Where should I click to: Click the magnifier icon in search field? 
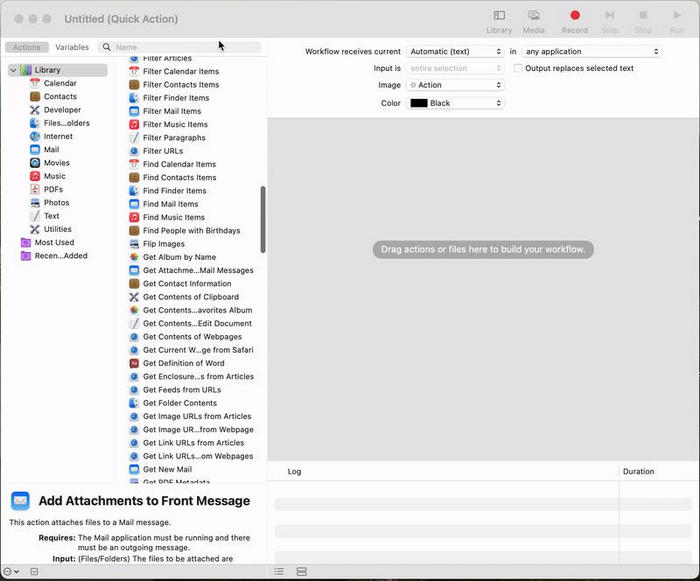click(106, 47)
